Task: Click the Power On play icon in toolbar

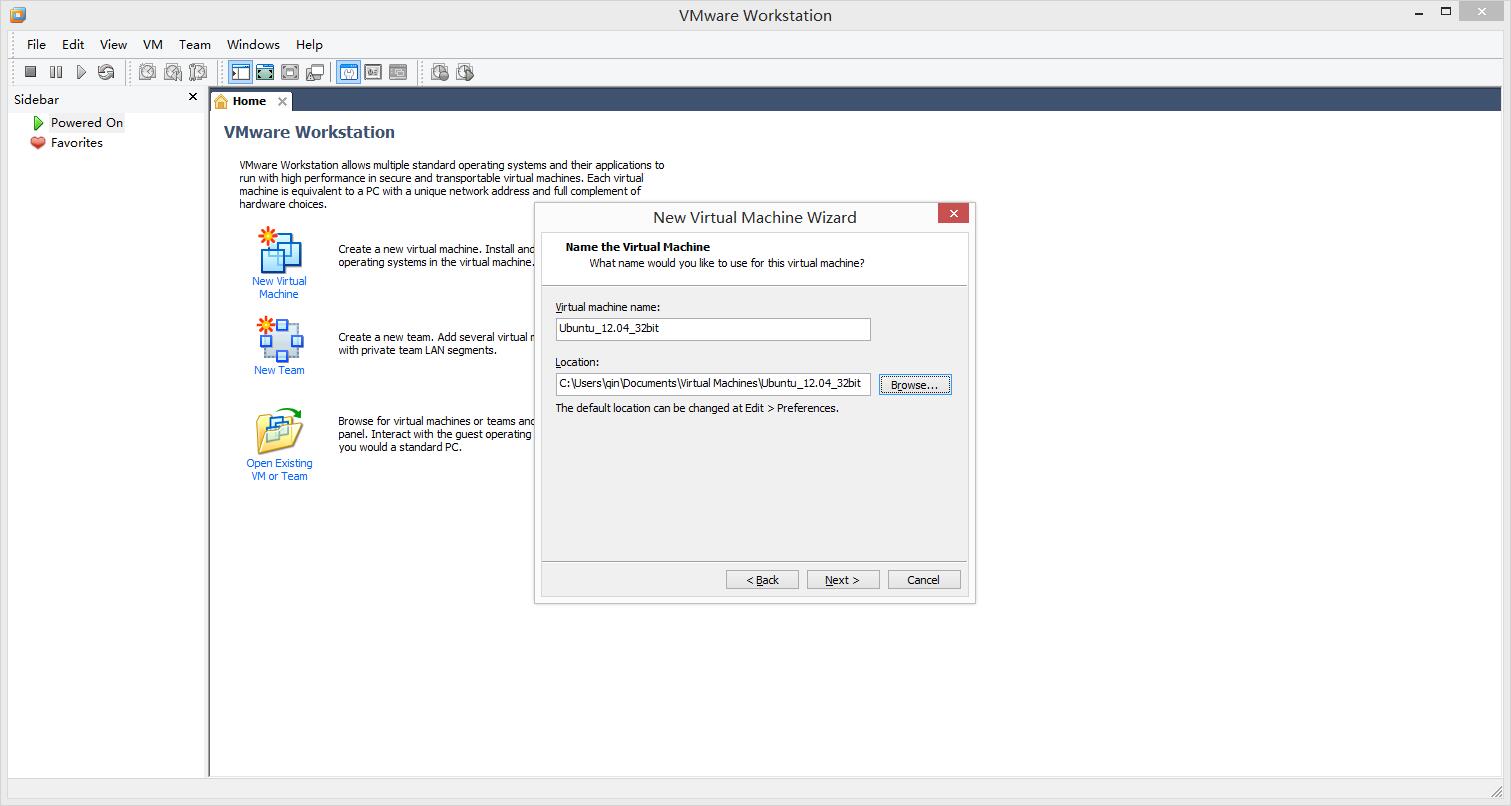Action: 81,72
